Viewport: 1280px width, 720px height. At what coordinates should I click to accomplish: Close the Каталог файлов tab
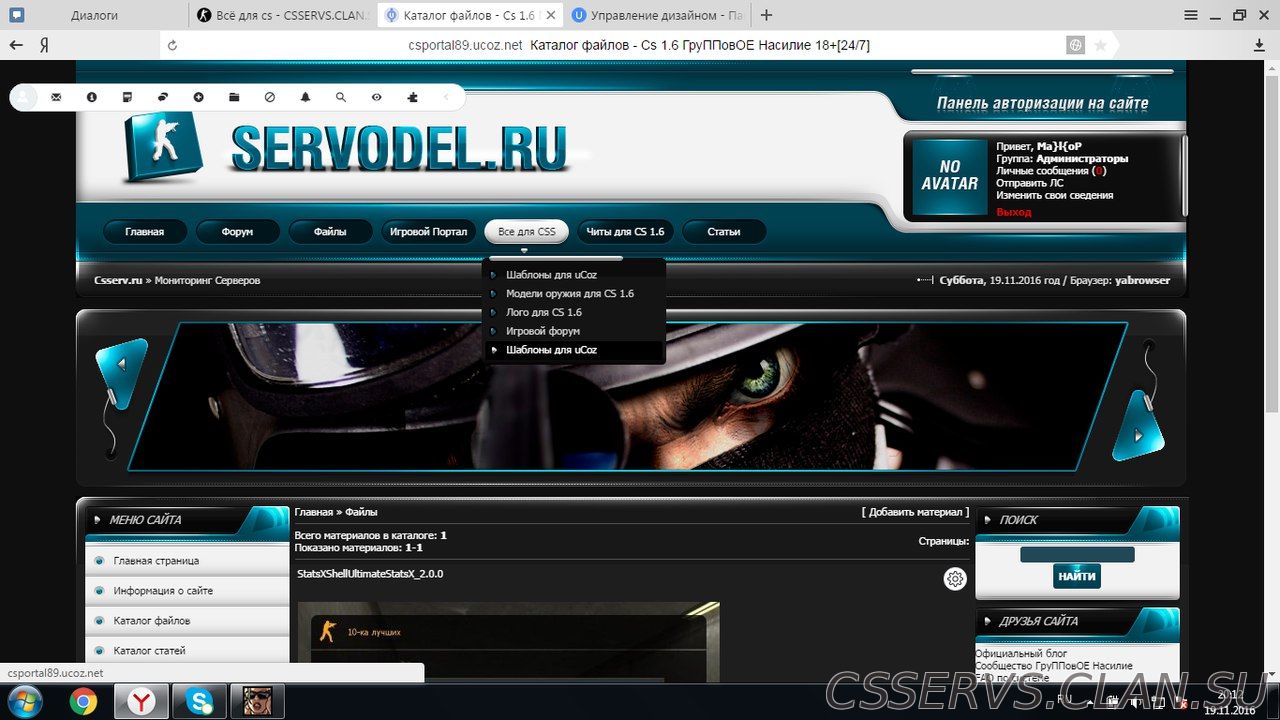[550, 15]
